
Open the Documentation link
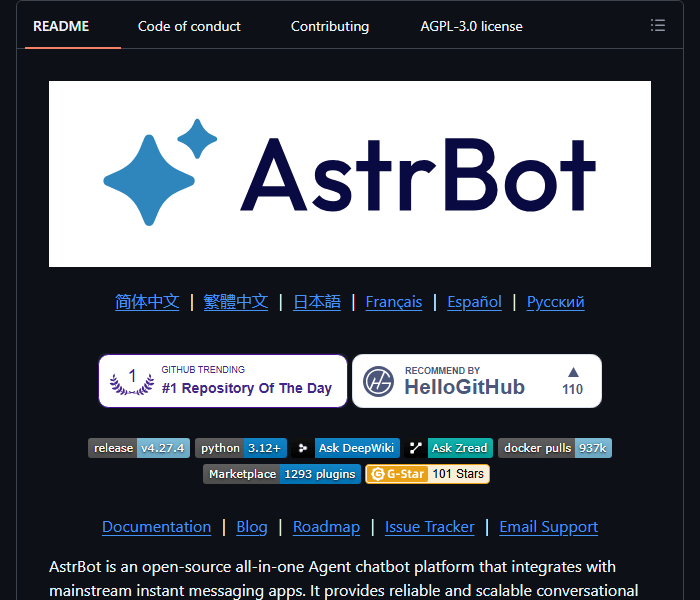156,527
